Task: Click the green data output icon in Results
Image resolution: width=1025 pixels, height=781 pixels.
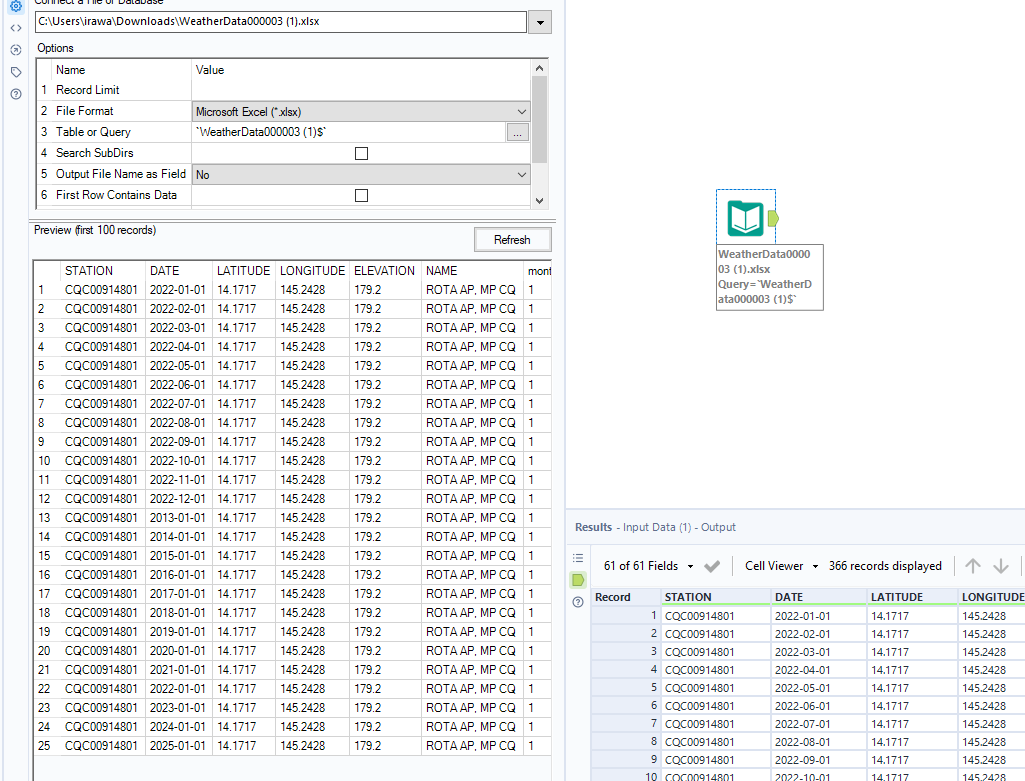Action: point(578,580)
